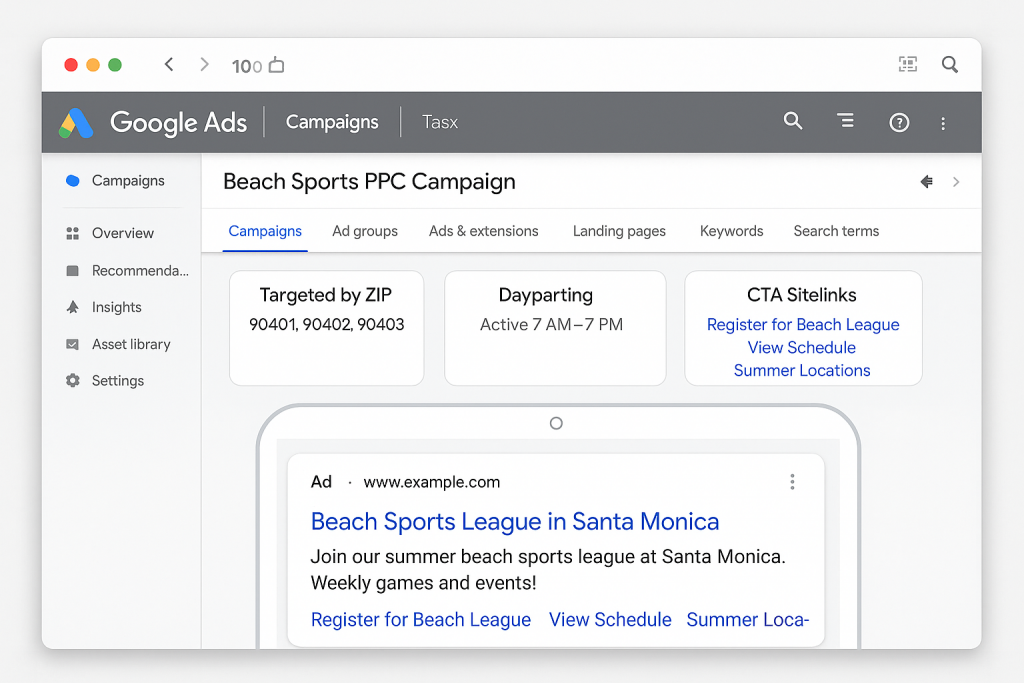
Task: Select the Campaigns tab
Action: (x=265, y=231)
